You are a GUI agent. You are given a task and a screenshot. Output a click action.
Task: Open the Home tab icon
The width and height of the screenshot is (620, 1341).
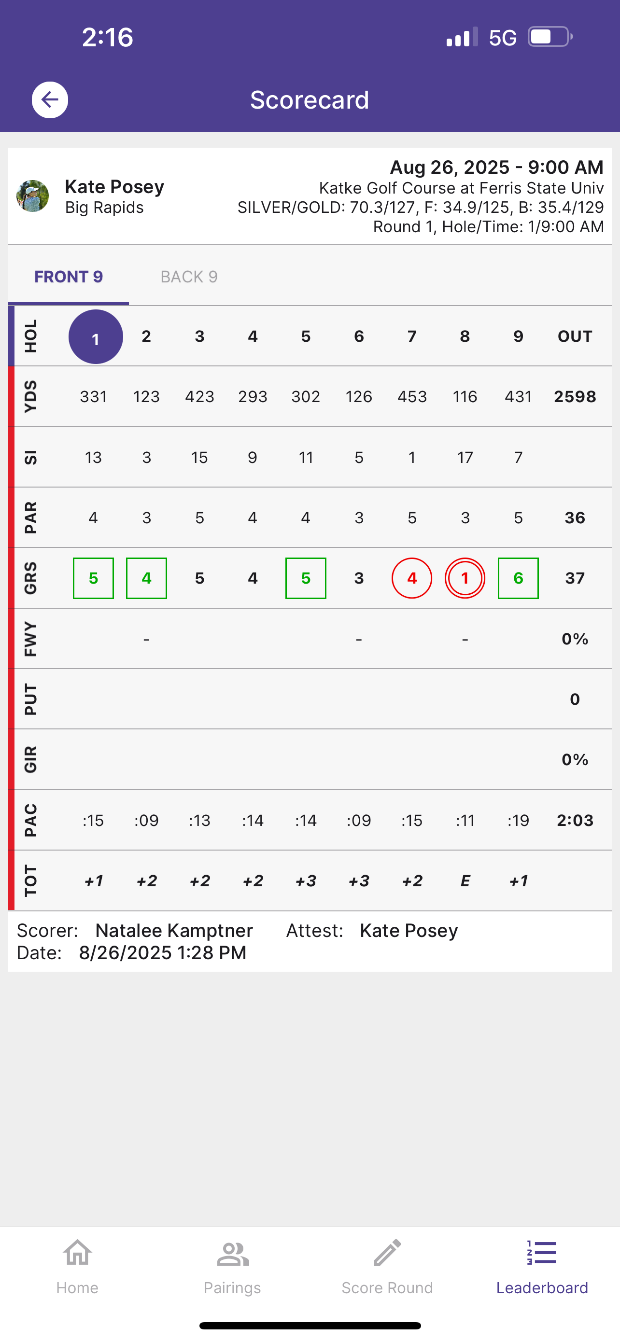pyautogui.click(x=77, y=1253)
